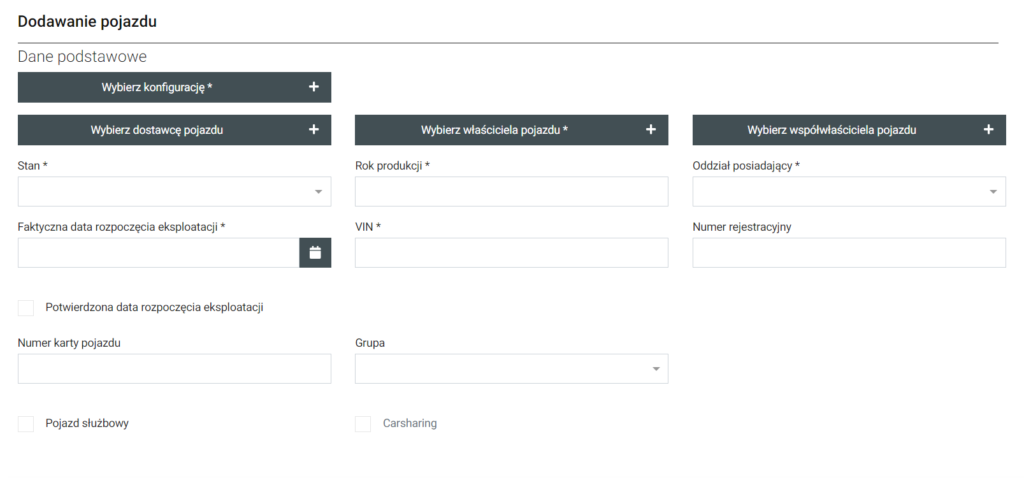Click plus icon on Wybierz współwłaściciela pojazdu
The height and width of the screenshot is (478, 1024).
988,129
